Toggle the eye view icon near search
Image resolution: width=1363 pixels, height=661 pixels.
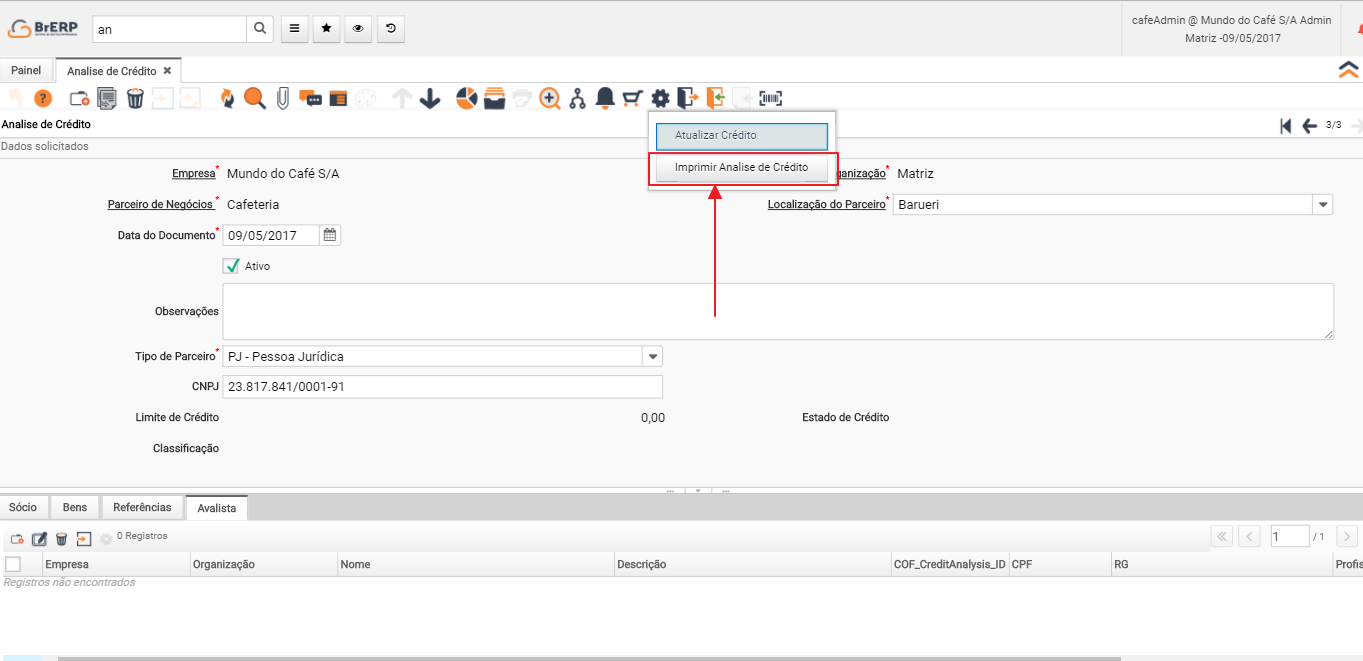coord(358,29)
